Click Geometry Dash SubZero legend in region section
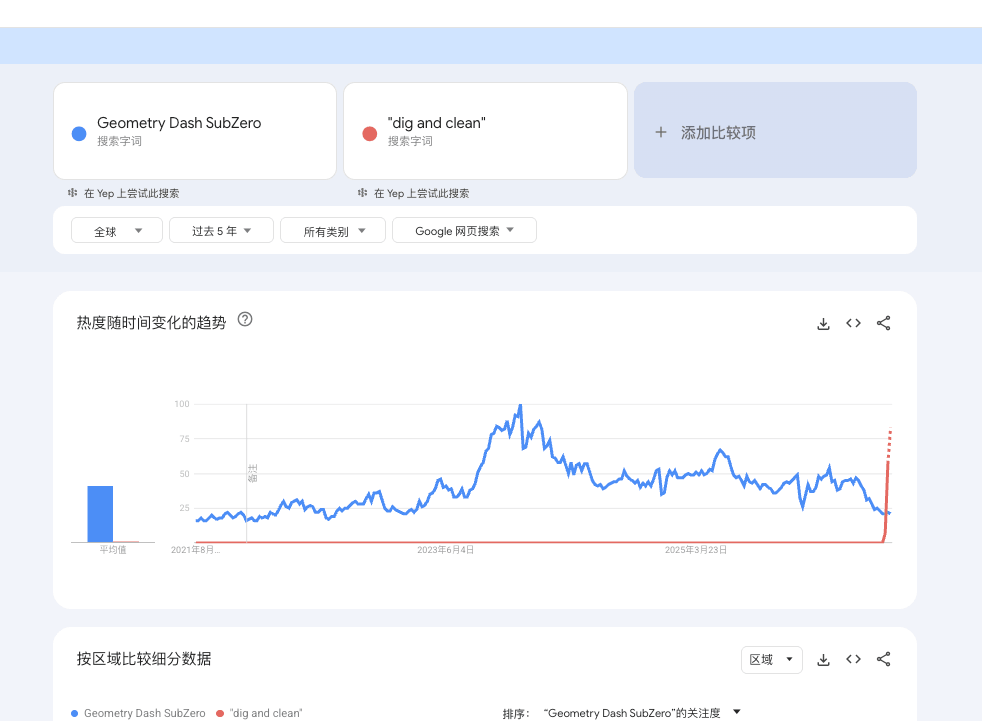Screen dimensions: 982x721 [x=138, y=713]
